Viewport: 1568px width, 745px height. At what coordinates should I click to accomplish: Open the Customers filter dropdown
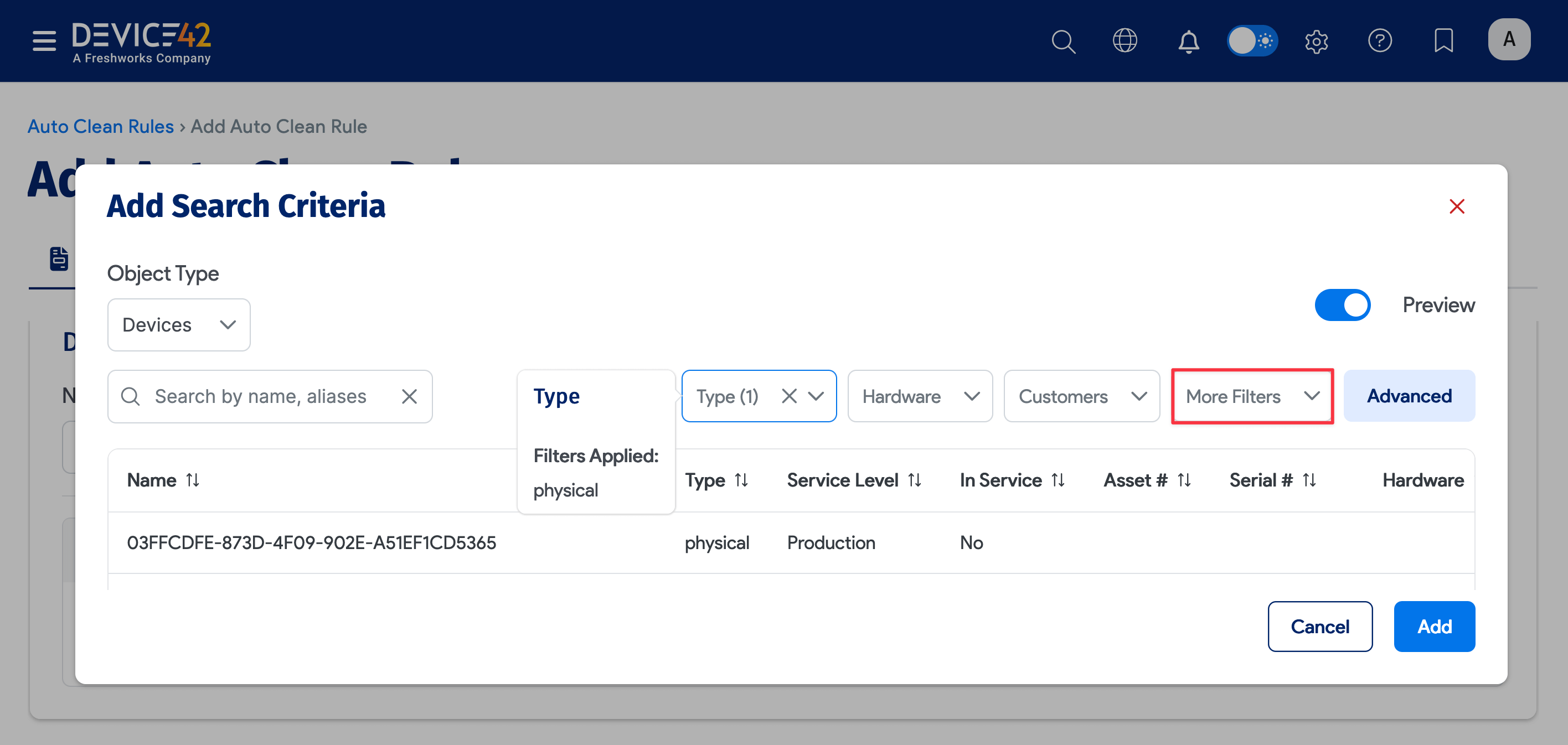[x=1082, y=396]
